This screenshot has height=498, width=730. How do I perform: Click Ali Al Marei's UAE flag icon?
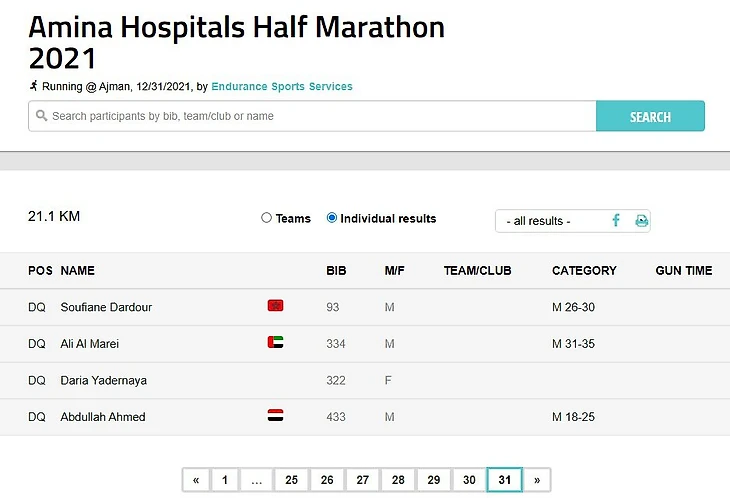click(275, 343)
